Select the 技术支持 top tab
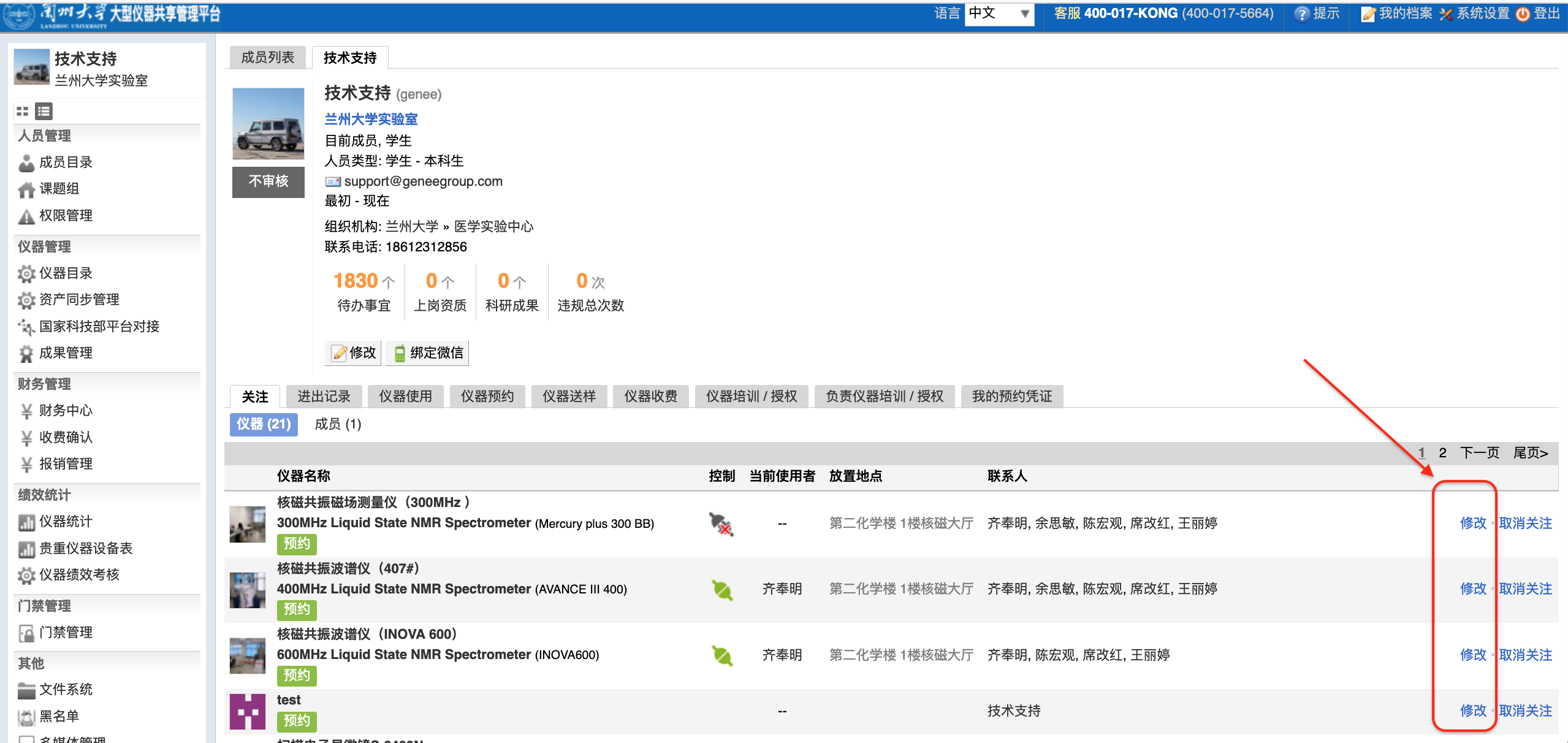 [350, 58]
